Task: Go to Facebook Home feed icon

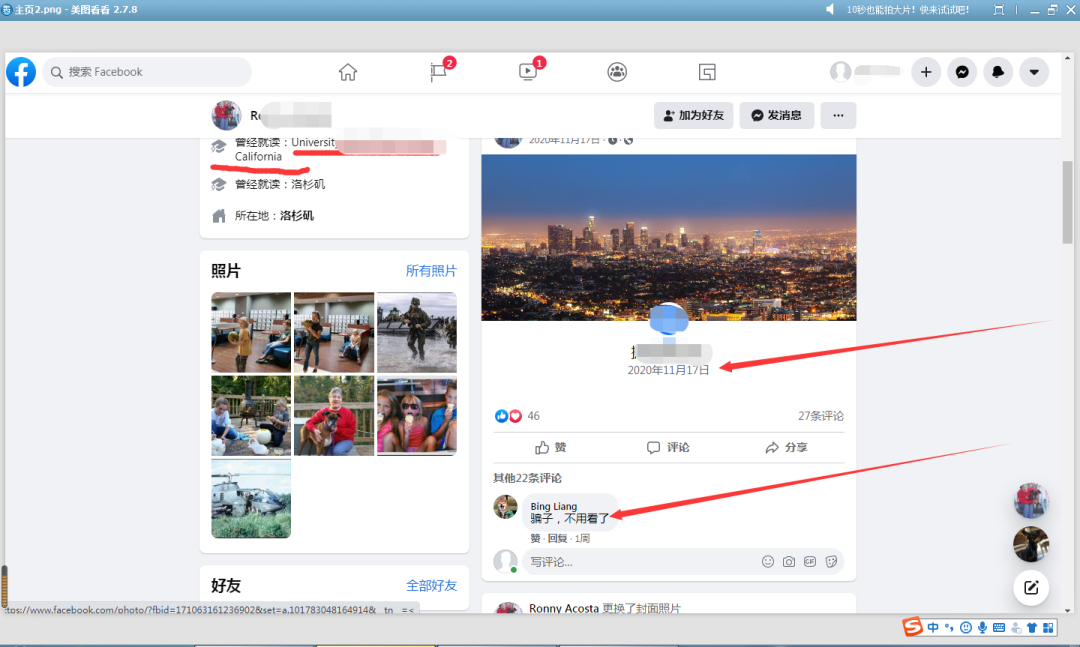Action: [x=347, y=72]
